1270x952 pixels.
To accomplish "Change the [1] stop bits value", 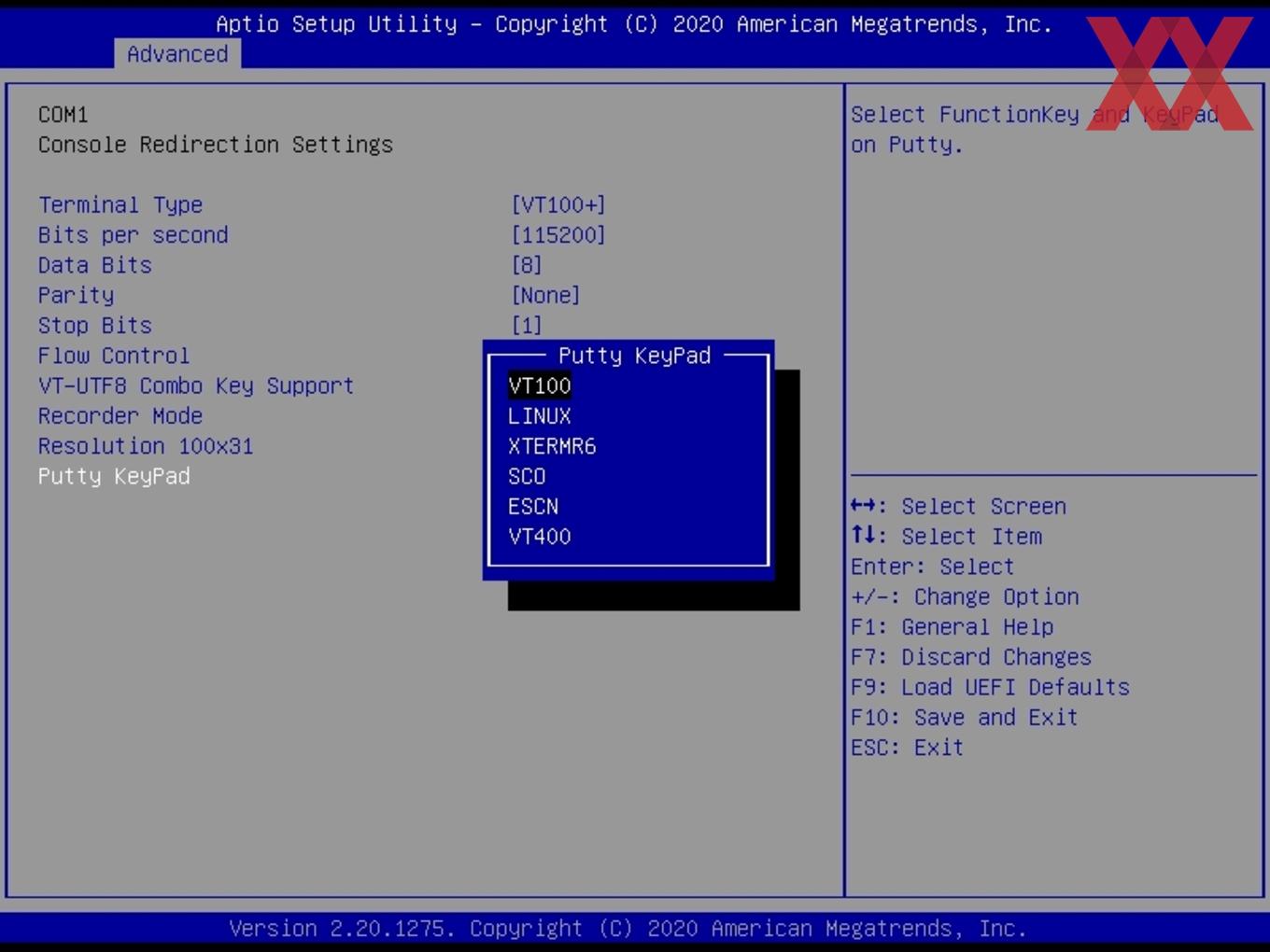I will pyautogui.click(x=527, y=326).
